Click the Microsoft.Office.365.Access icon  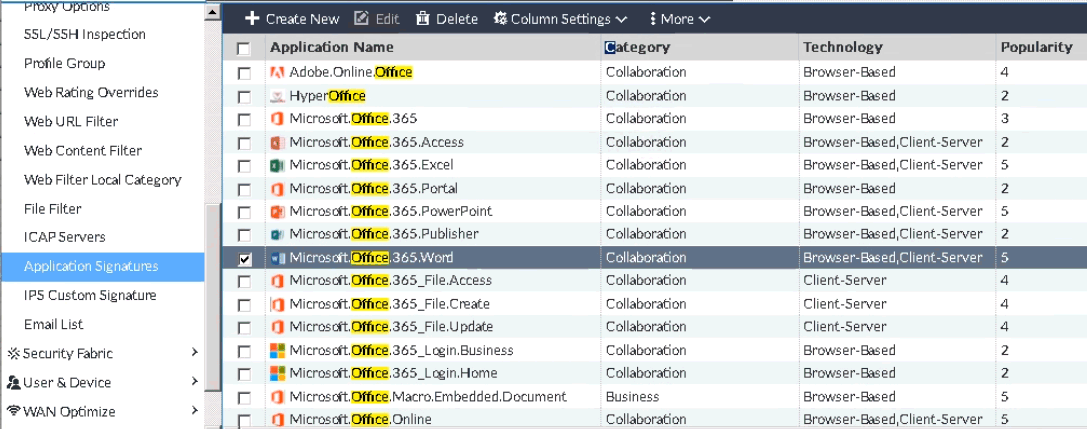[277, 142]
